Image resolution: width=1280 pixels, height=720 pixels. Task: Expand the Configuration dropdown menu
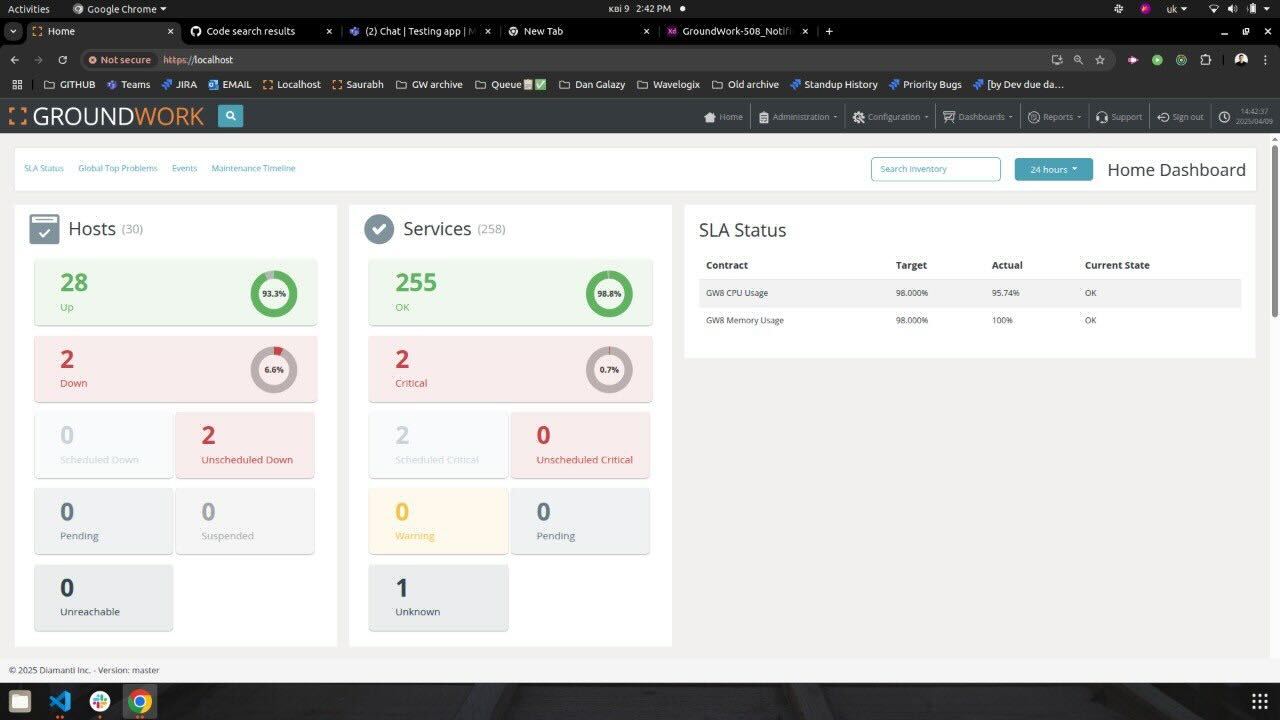(891, 117)
